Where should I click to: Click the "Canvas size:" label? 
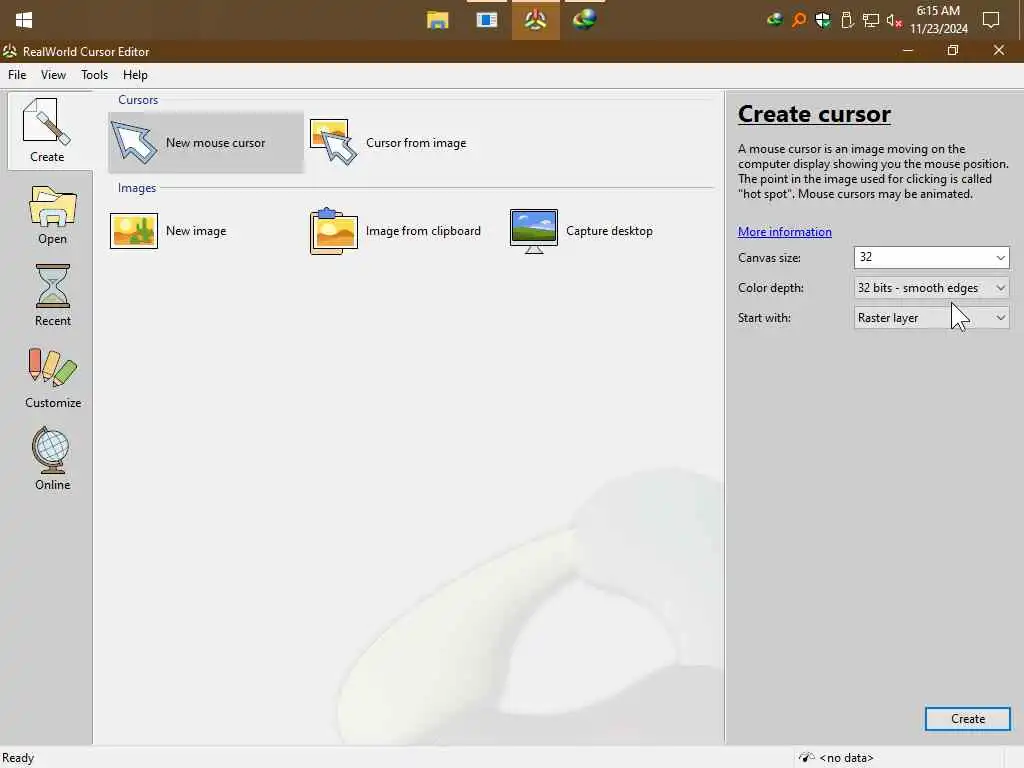pos(769,258)
